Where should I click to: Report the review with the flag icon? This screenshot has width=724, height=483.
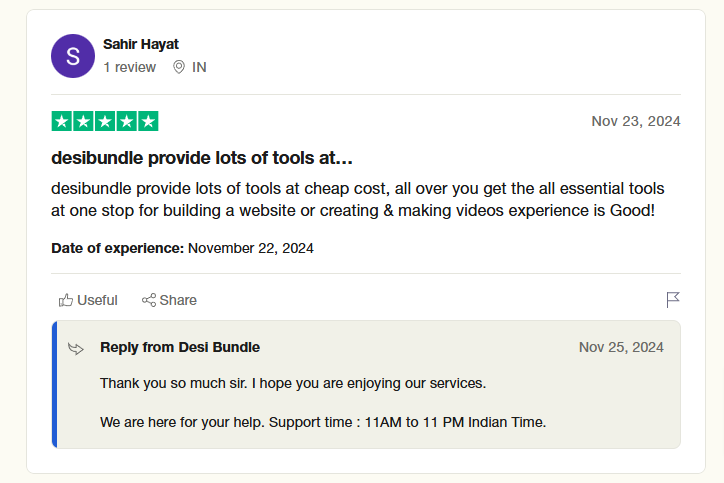[x=673, y=300]
